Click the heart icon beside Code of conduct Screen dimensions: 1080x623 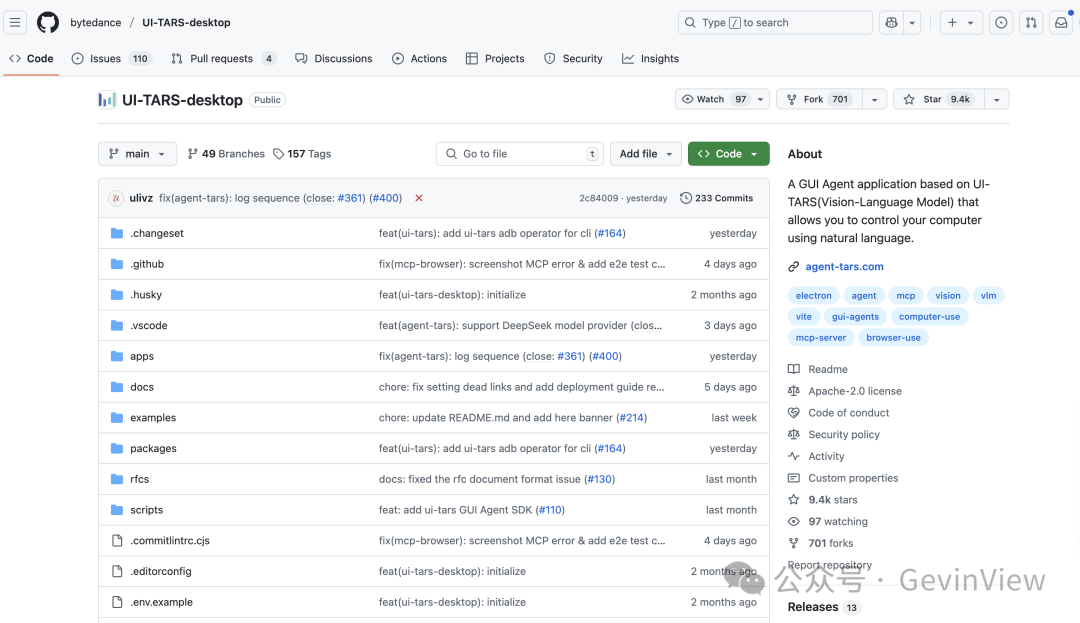click(793, 413)
